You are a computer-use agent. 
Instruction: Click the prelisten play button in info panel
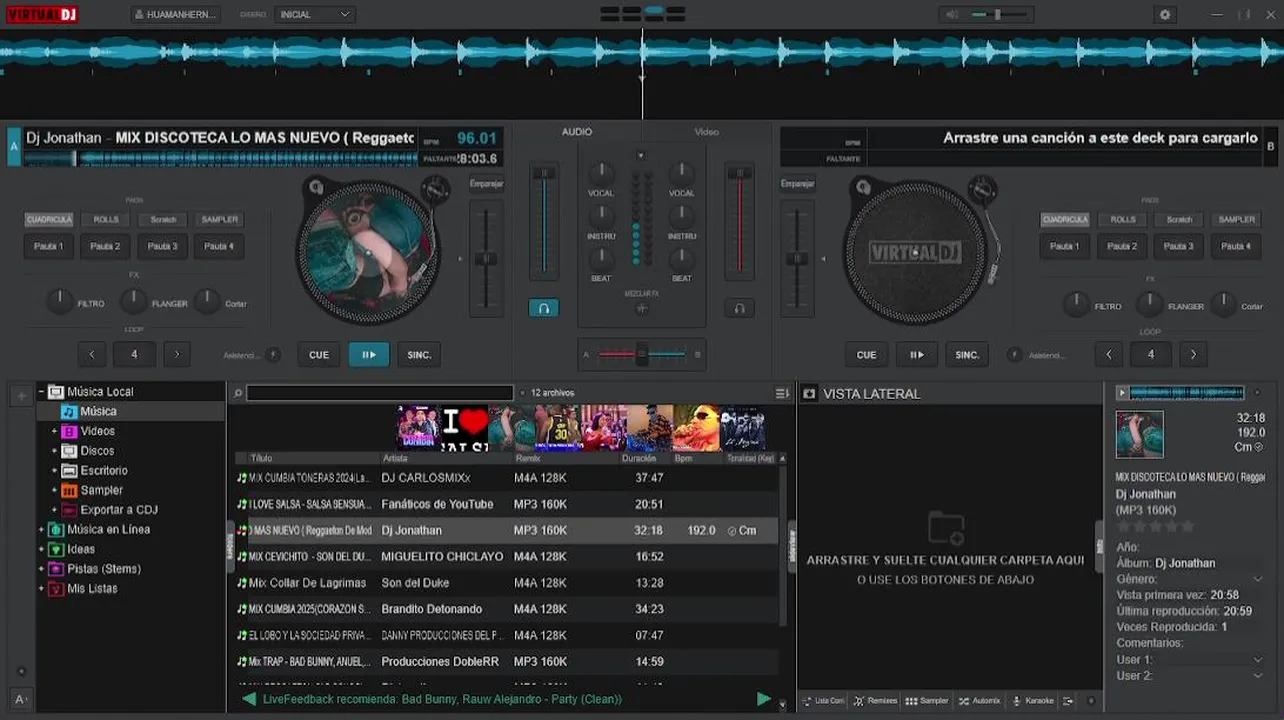coord(1122,393)
